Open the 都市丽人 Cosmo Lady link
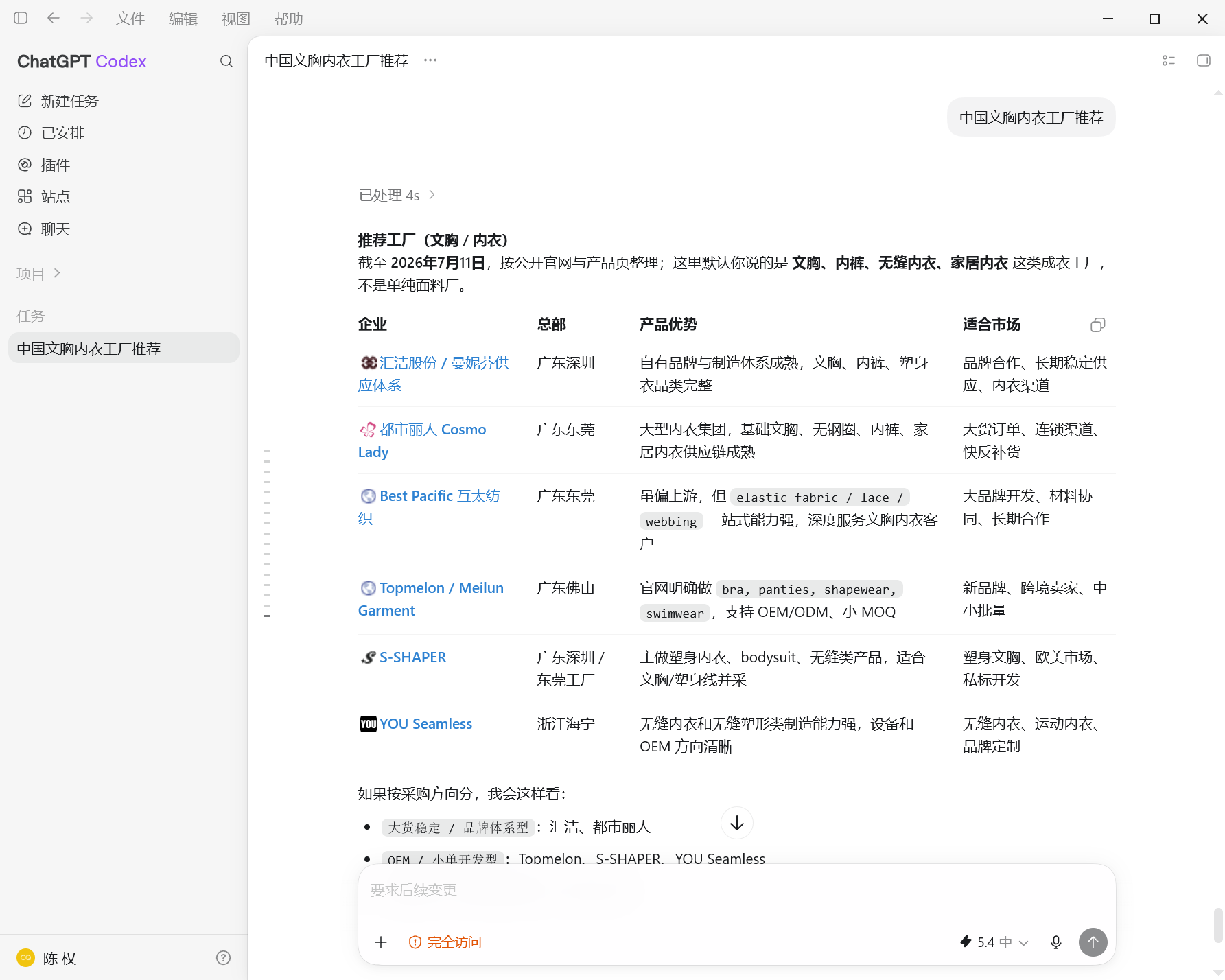Screen dimensions: 1225x980 coord(422,441)
